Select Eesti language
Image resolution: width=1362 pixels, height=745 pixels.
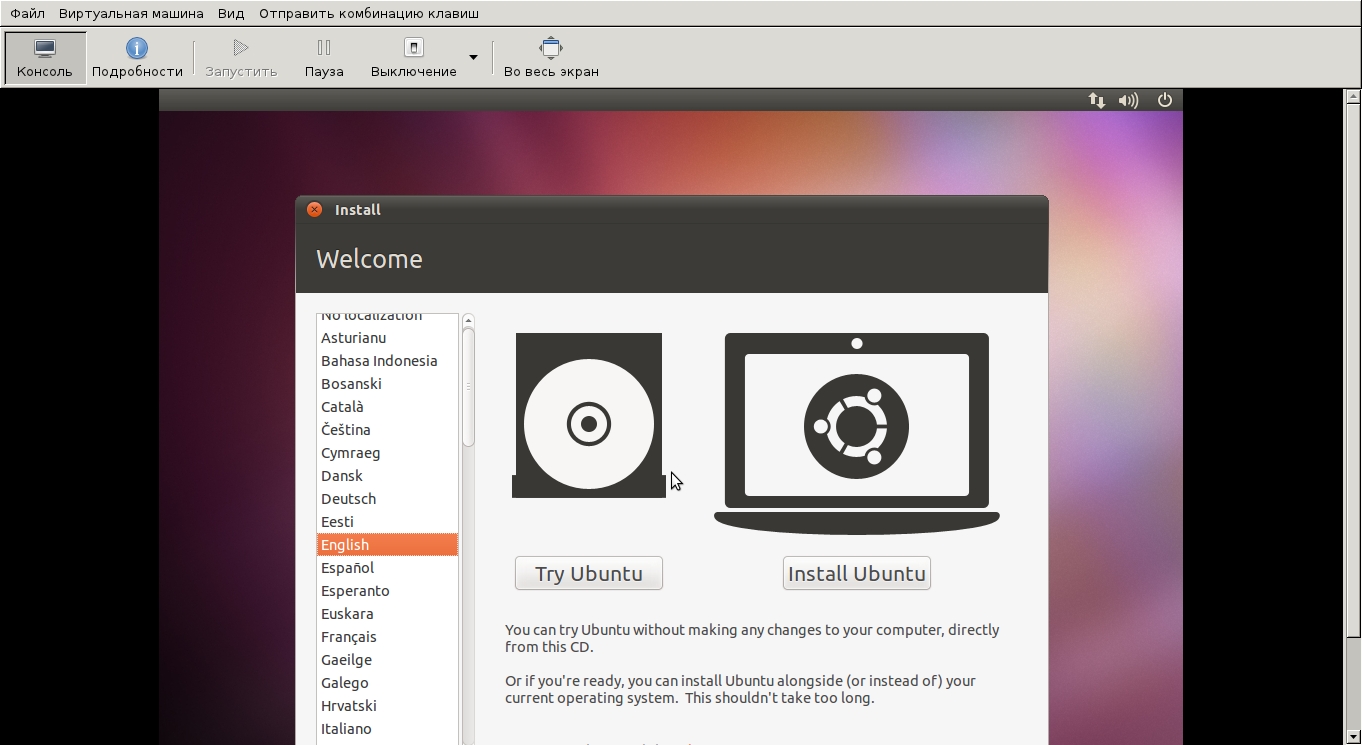[x=387, y=522]
